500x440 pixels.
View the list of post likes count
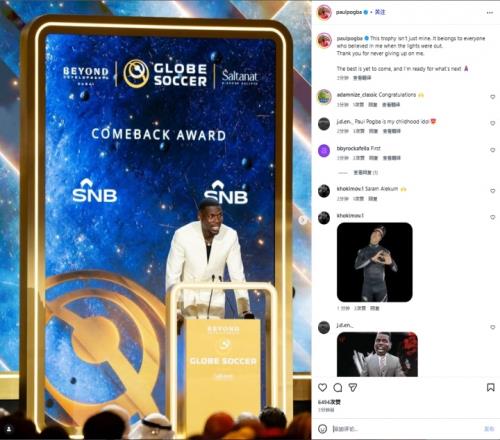click(329, 402)
